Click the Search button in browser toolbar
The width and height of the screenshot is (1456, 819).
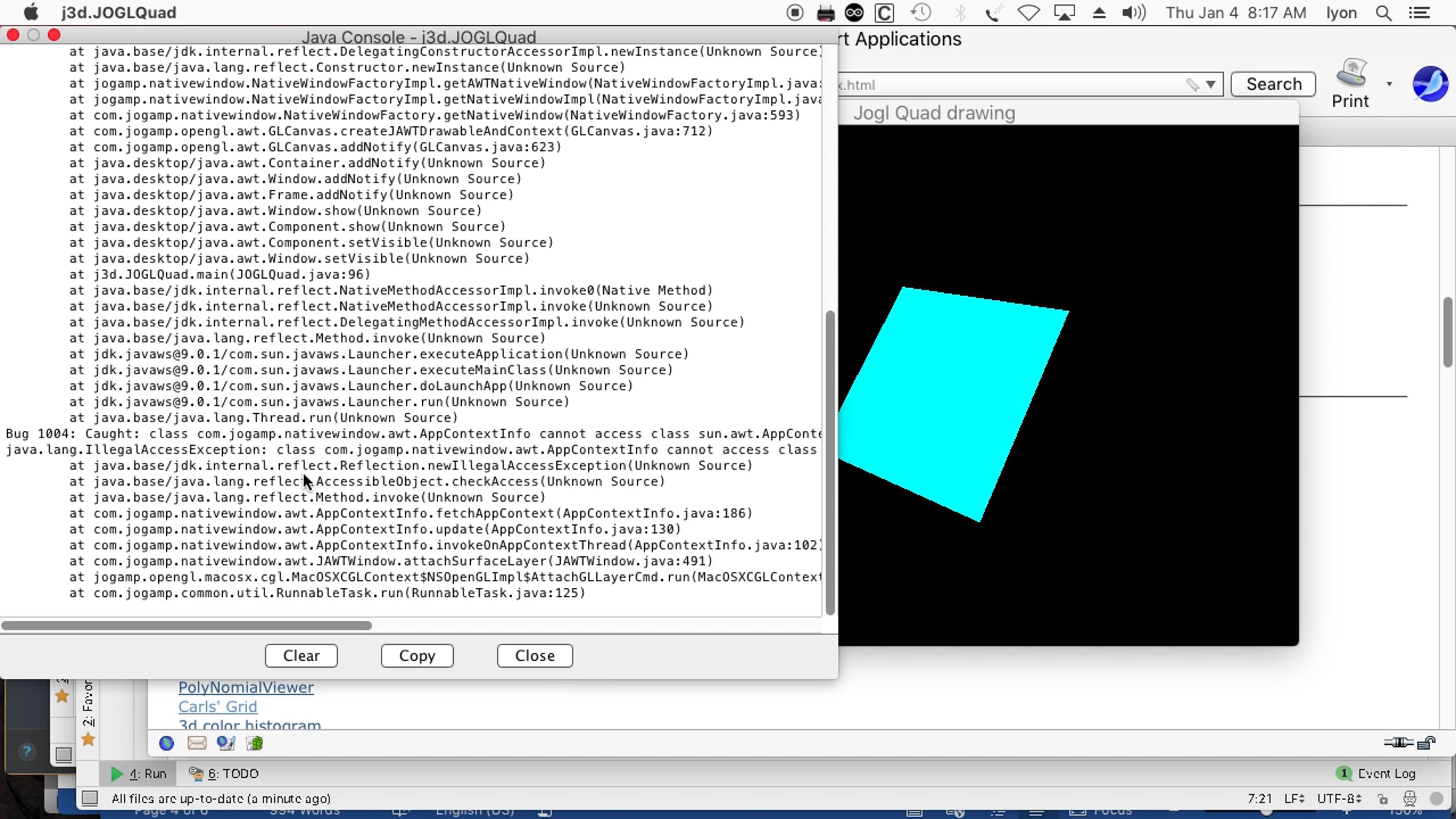(1273, 84)
